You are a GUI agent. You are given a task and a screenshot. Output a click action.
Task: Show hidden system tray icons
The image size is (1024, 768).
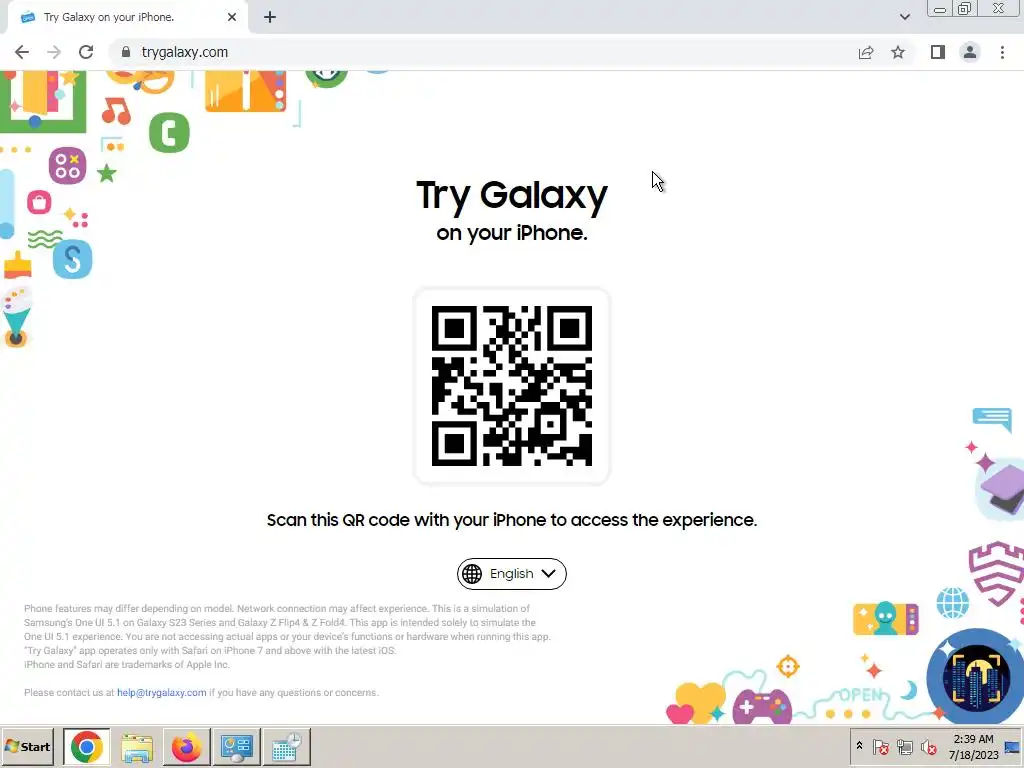click(859, 746)
